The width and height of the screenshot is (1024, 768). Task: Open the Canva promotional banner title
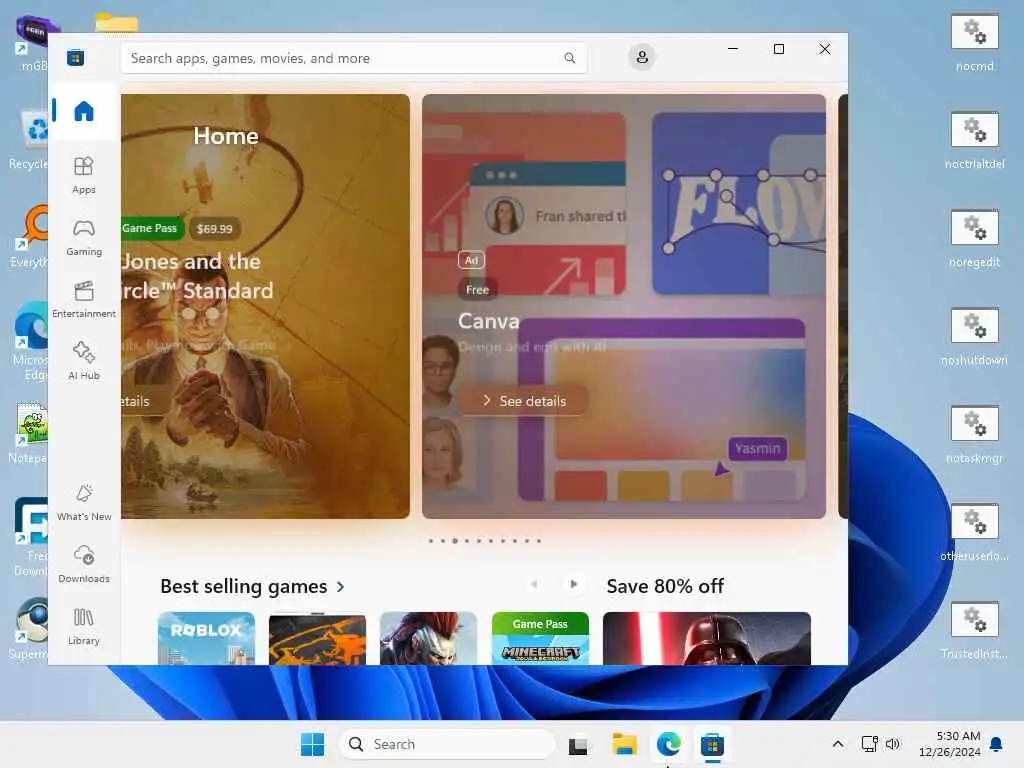point(488,321)
